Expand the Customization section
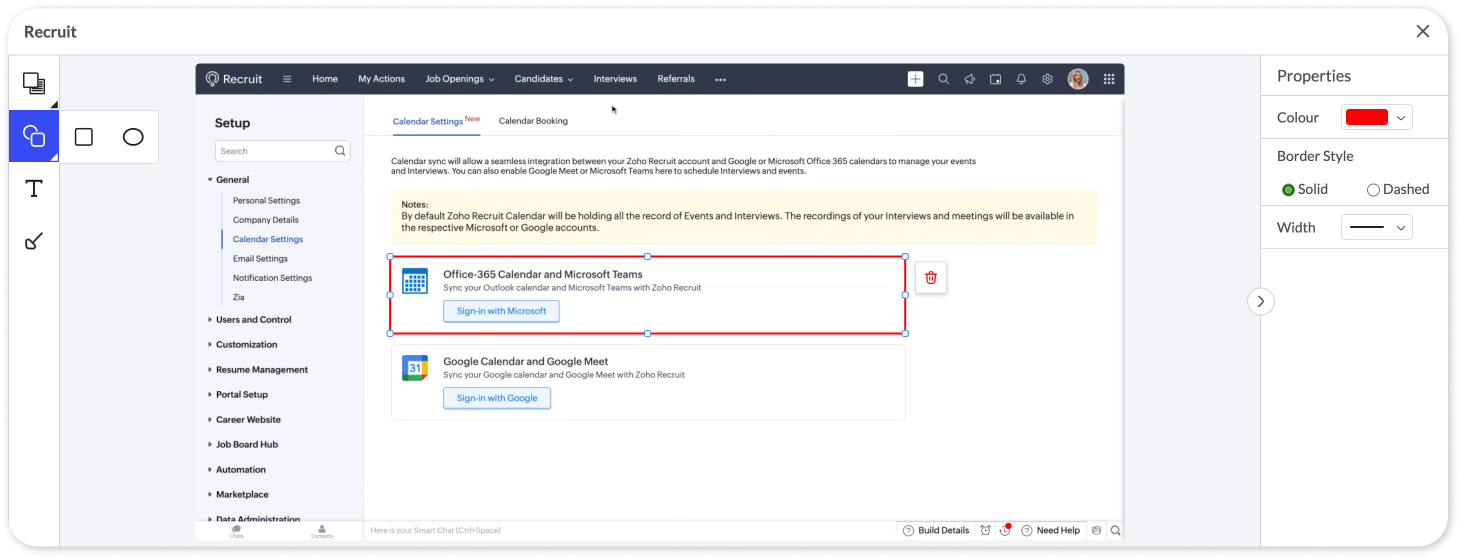Viewport: 1460px width, 559px height. pos(243,345)
